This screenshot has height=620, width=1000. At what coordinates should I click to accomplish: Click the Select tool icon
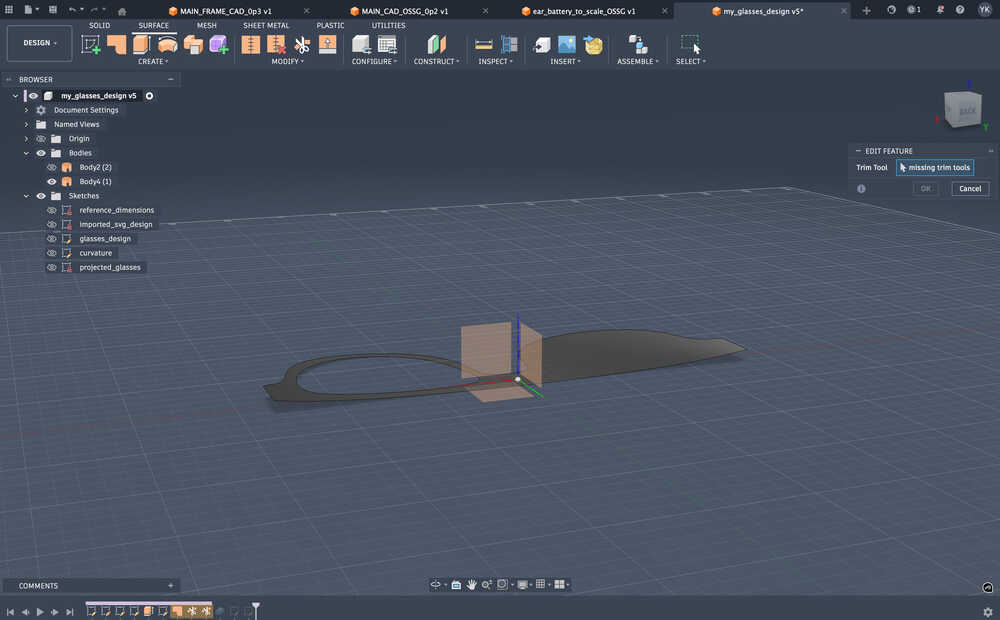691,45
